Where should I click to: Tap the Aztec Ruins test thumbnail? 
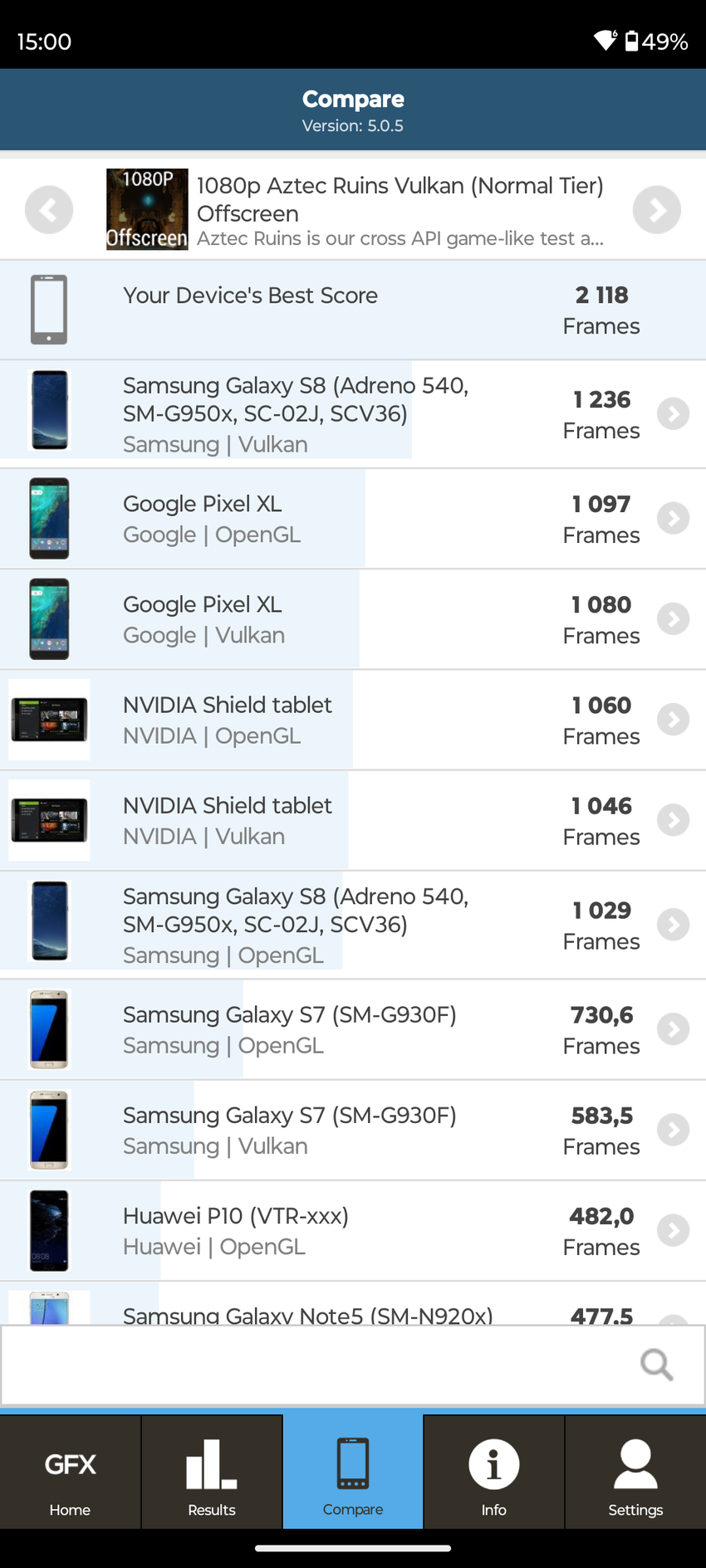click(x=147, y=210)
